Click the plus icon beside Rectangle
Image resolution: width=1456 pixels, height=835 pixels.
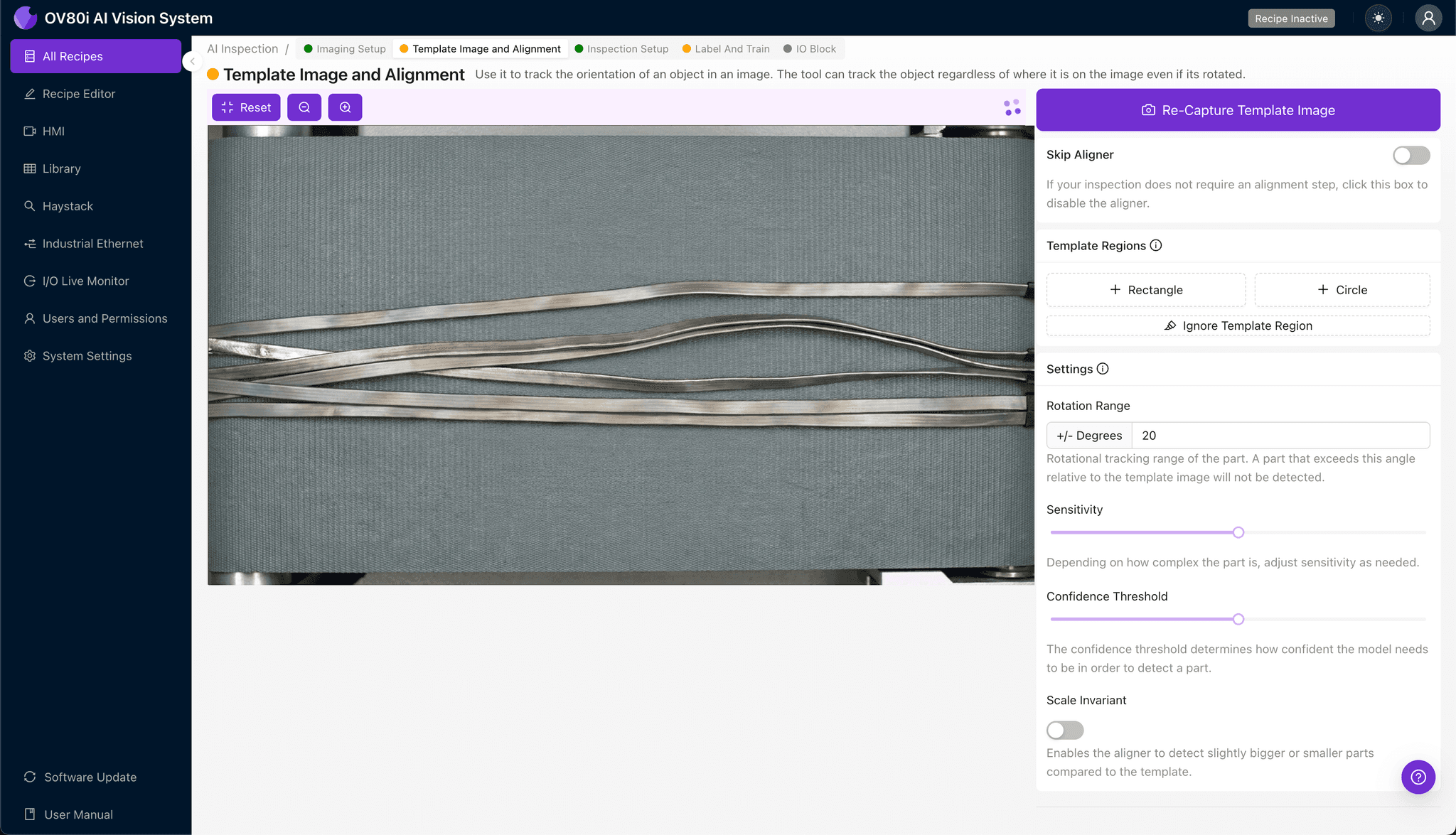(1115, 290)
